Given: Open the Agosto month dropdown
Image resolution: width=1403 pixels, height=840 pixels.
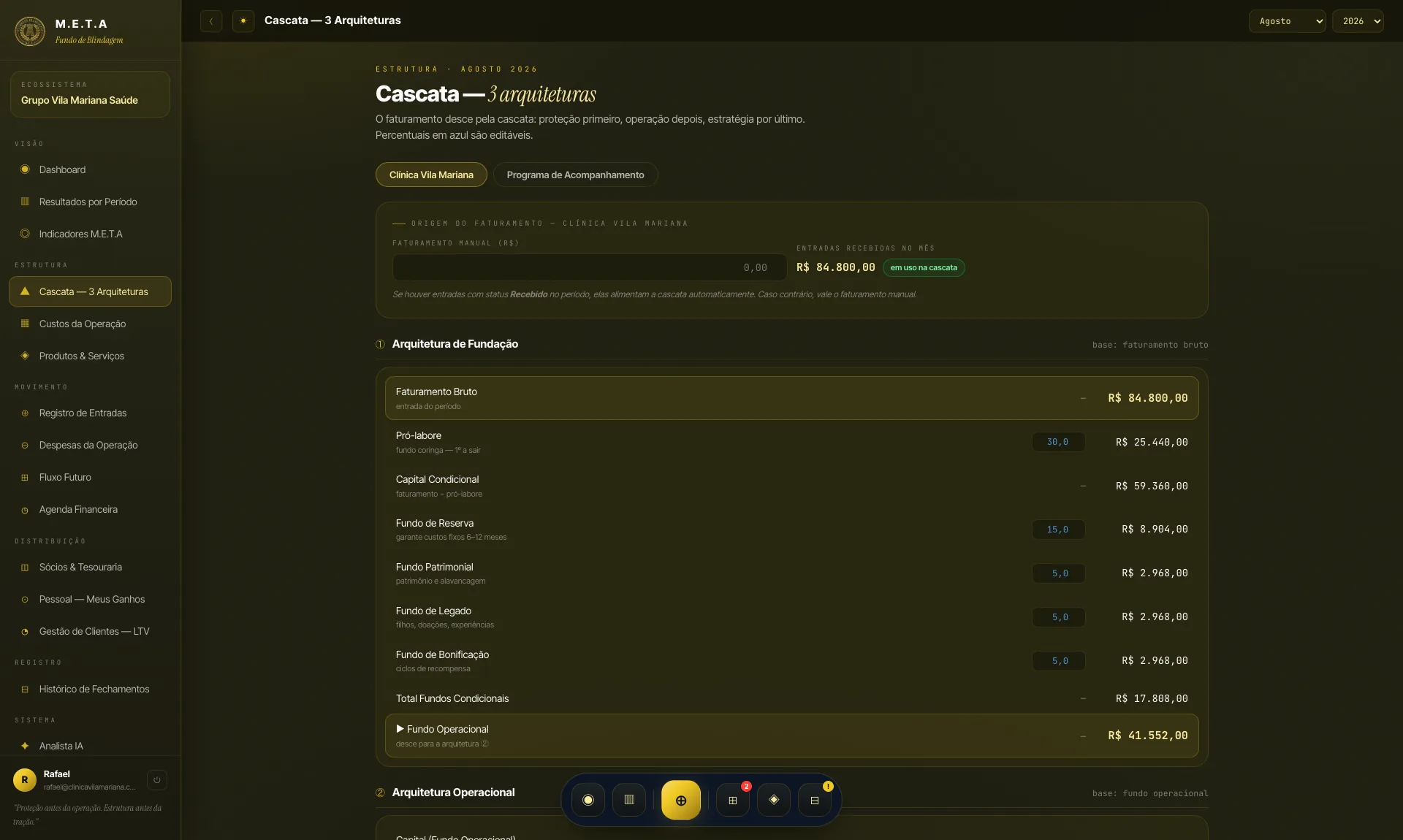Looking at the screenshot, I should point(1287,21).
